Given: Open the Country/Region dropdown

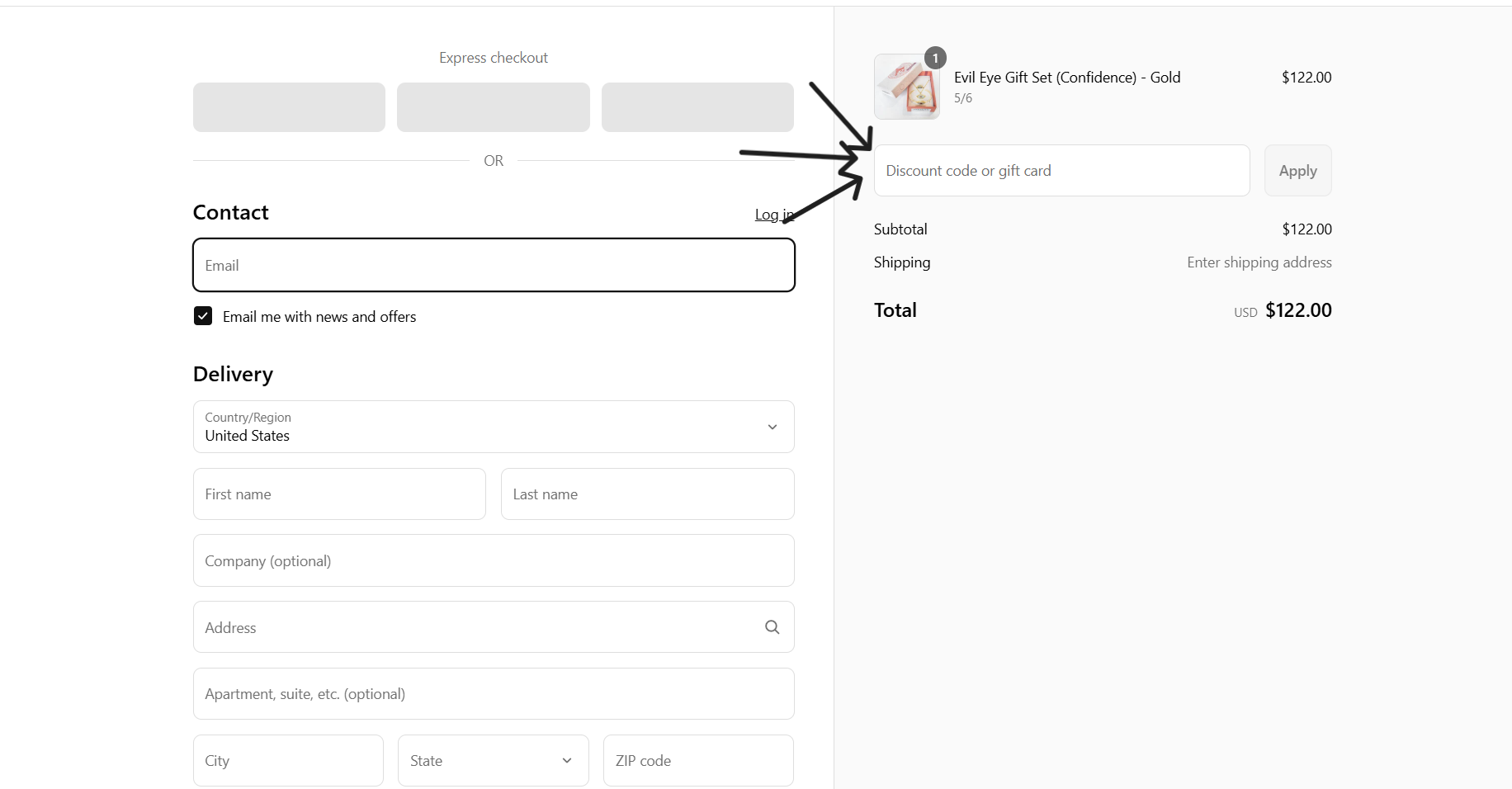Looking at the screenshot, I should coord(493,427).
